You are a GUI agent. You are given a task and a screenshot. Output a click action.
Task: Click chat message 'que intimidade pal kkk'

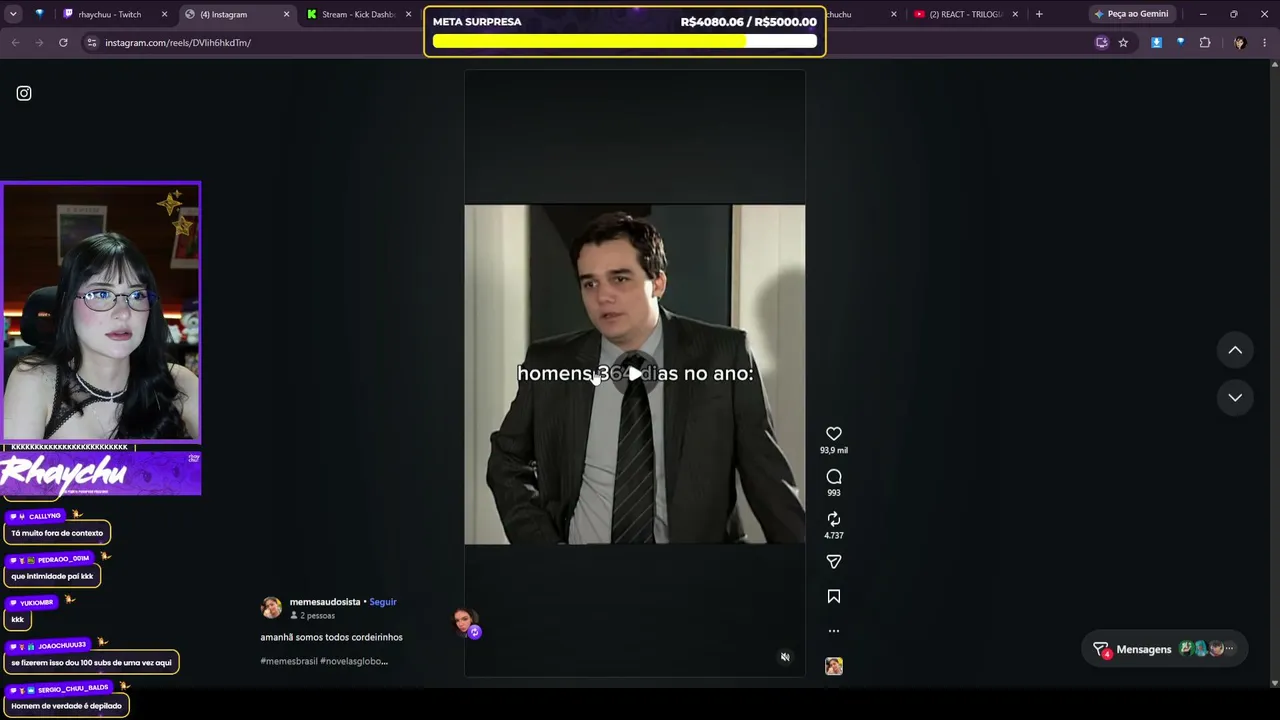coord(52,576)
